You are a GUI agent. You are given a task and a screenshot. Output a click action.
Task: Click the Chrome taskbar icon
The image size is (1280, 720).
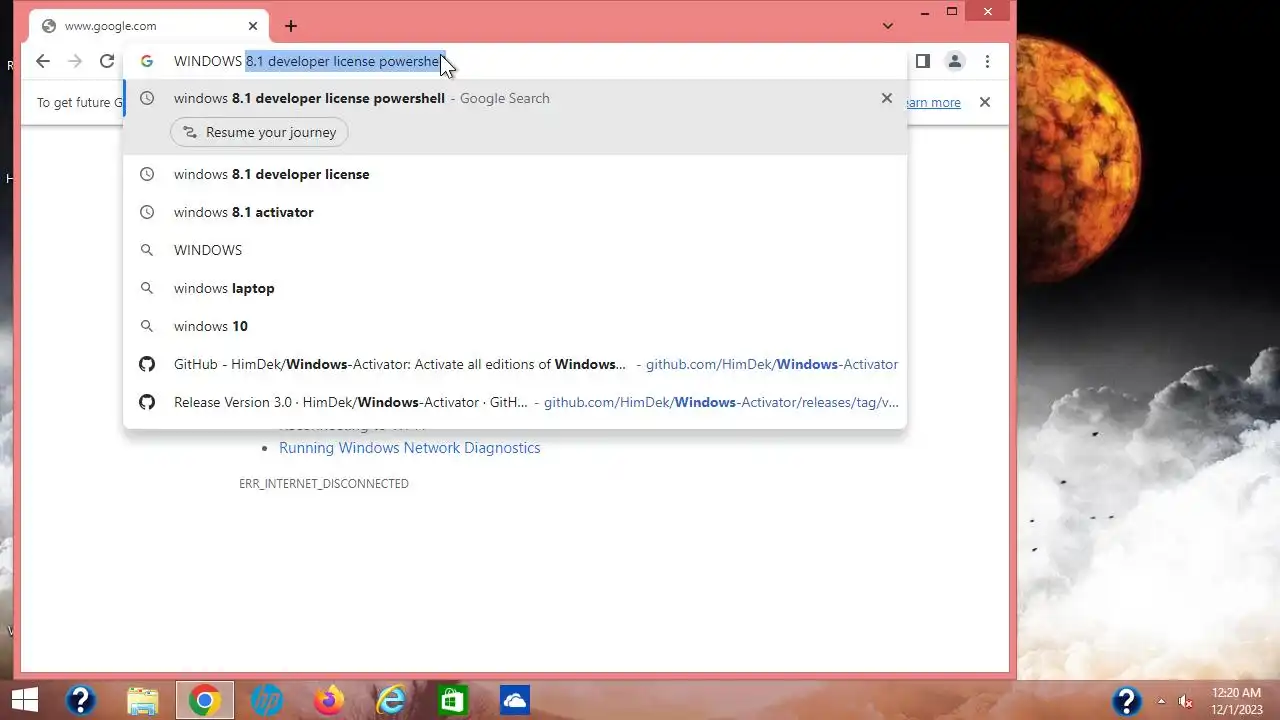[204, 701]
